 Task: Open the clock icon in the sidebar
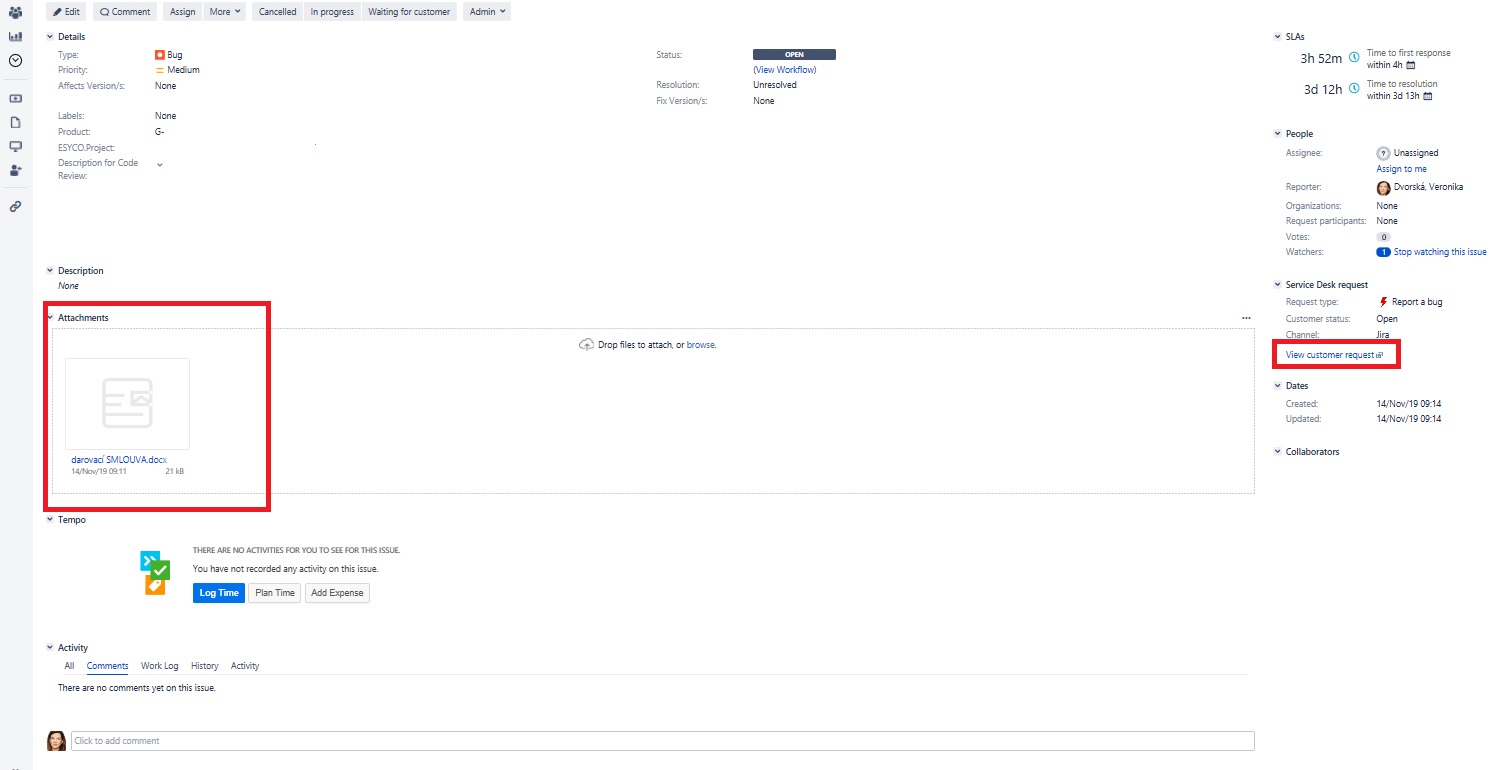pyautogui.click(x=15, y=60)
